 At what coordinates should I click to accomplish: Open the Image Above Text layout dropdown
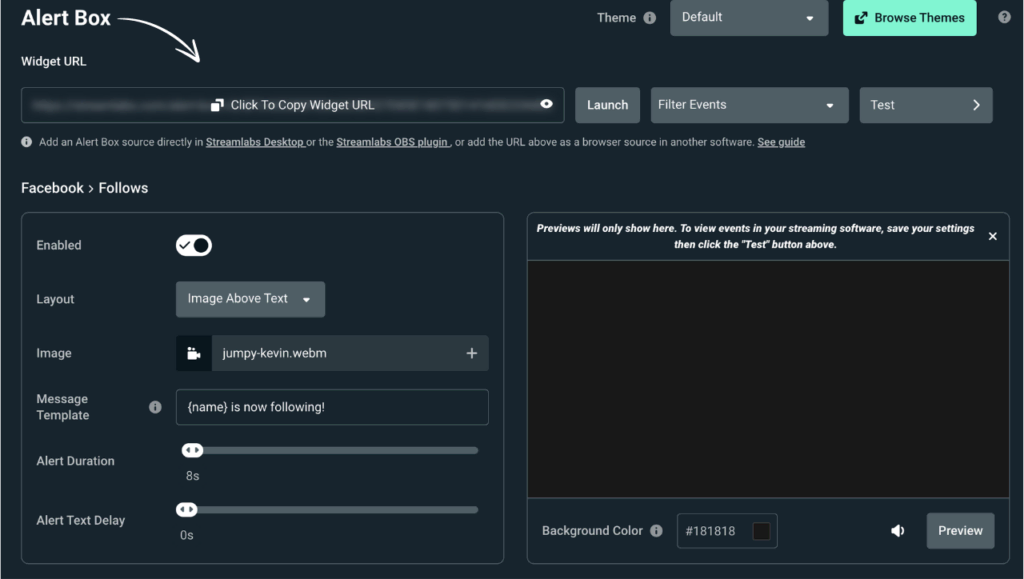(x=250, y=299)
